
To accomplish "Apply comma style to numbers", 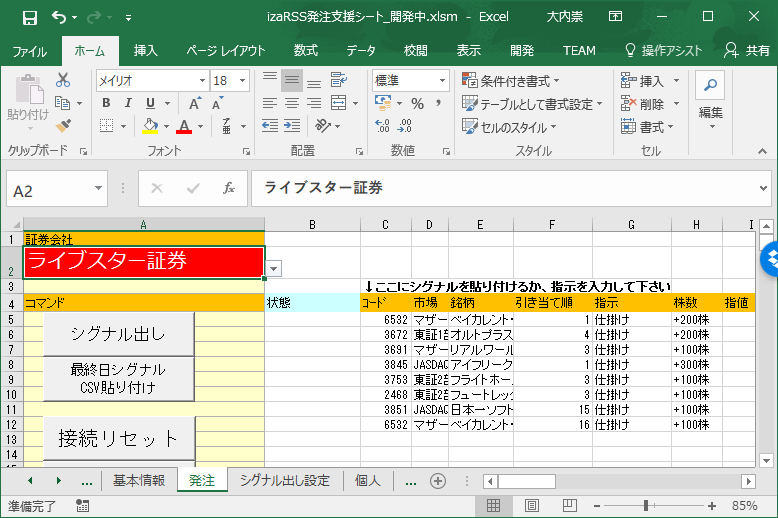I will pos(438,103).
